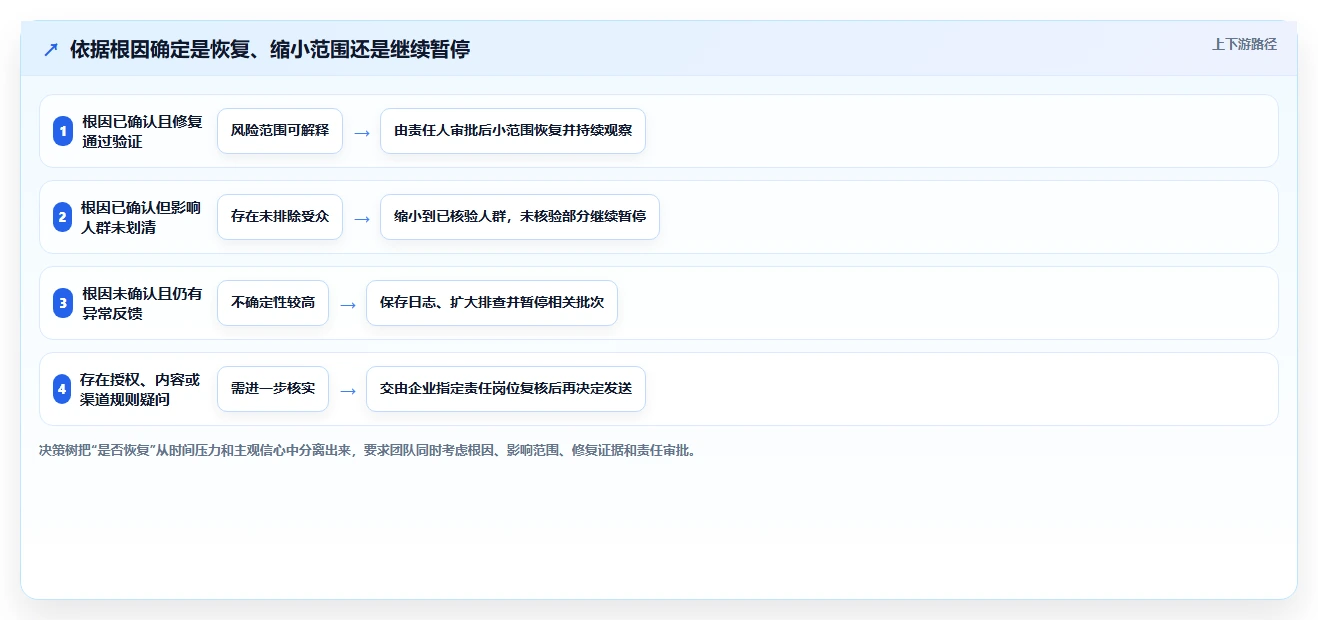
Task: Click the text 根因已确认但影响人群未划清
Action: (141, 217)
